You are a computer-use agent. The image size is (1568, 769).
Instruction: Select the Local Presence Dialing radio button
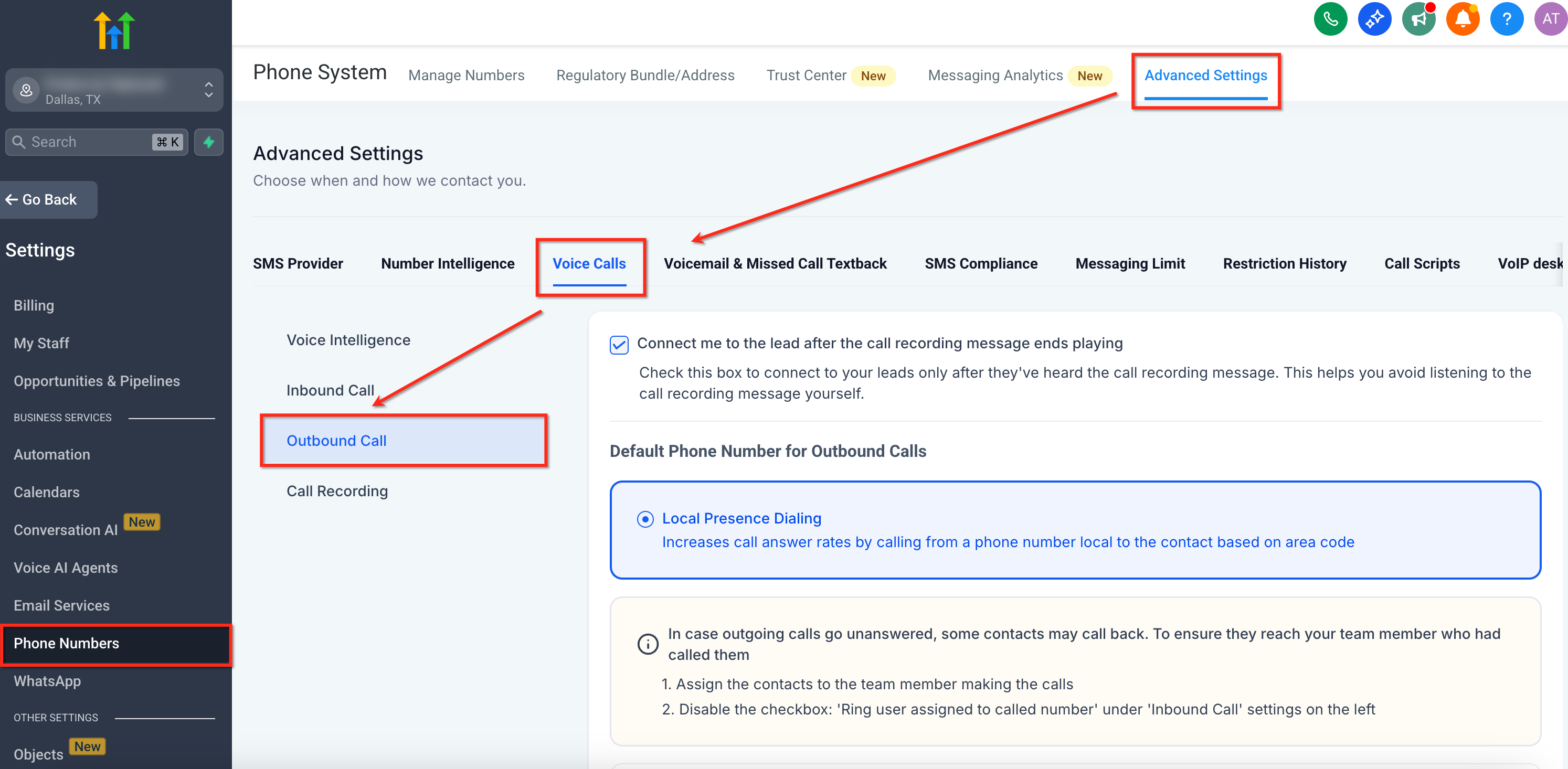[645, 518]
